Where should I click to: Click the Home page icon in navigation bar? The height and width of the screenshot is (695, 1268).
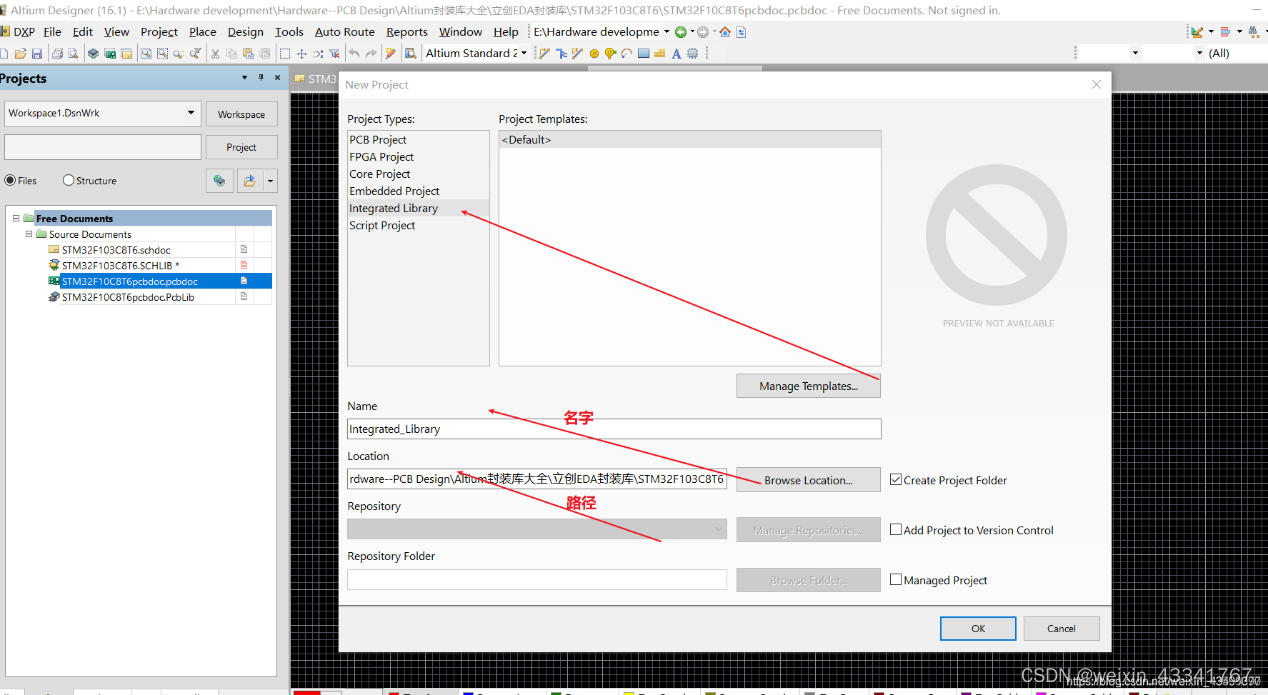coord(725,32)
